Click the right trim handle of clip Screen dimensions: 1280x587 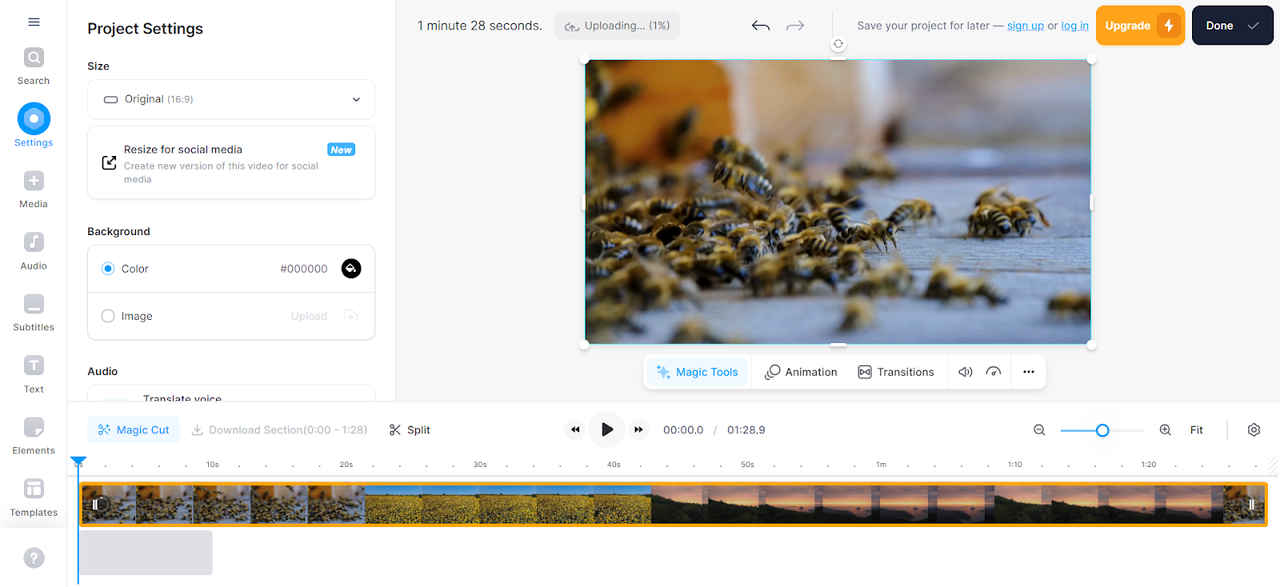pos(1251,504)
